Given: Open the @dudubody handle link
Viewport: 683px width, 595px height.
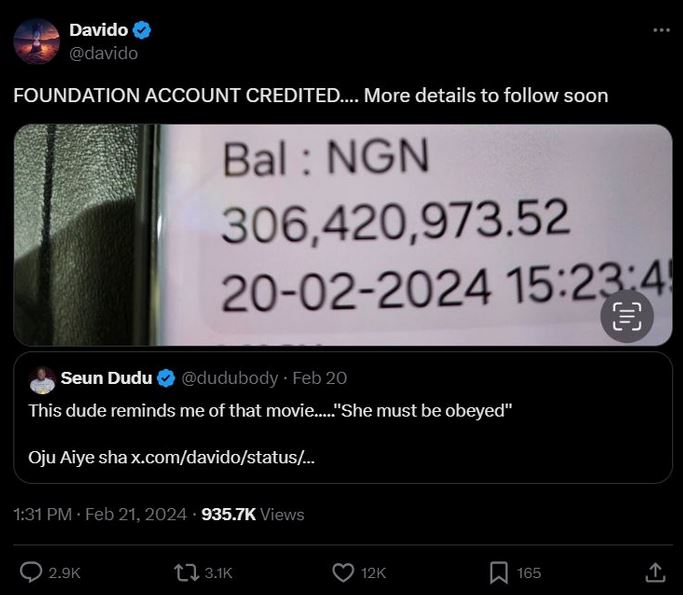Looking at the screenshot, I should pos(229,378).
